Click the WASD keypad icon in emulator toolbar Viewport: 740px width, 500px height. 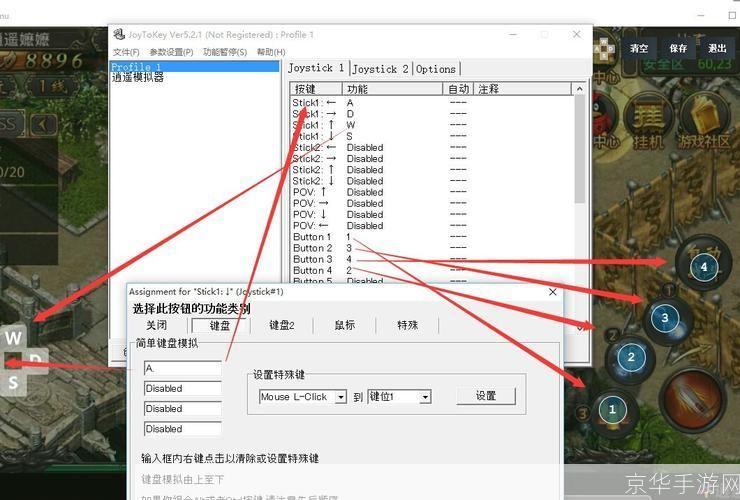(604, 49)
